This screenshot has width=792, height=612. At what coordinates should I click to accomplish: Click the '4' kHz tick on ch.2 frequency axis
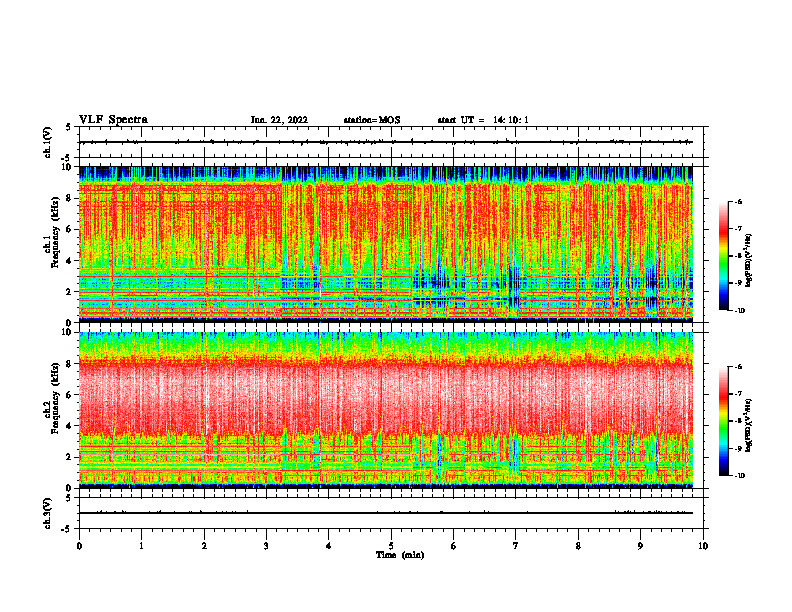[x=69, y=426]
